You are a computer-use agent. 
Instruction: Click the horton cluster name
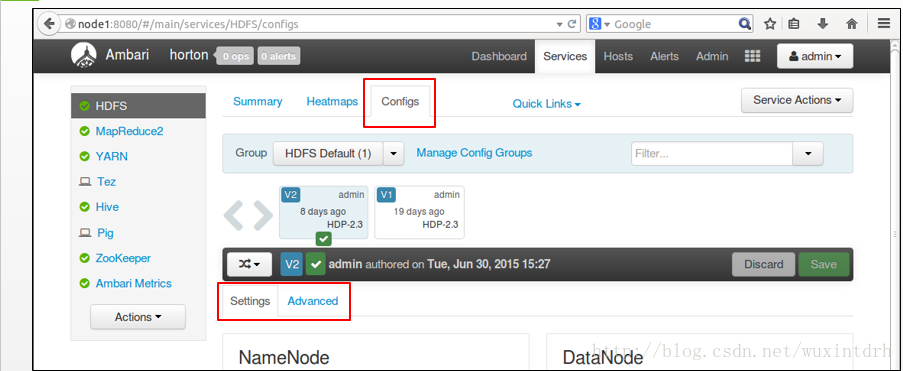point(189,55)
